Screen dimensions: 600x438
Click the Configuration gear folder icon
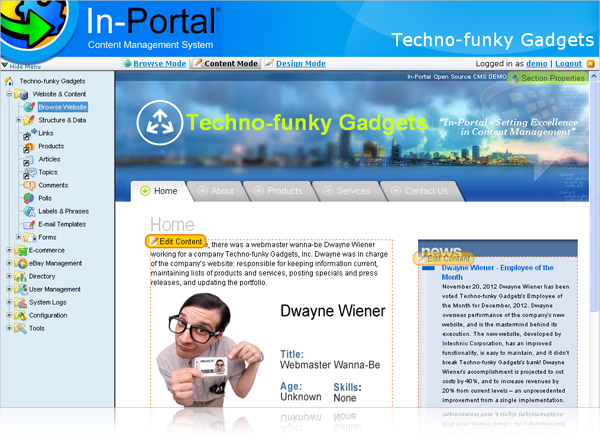(x=21, y=316)
